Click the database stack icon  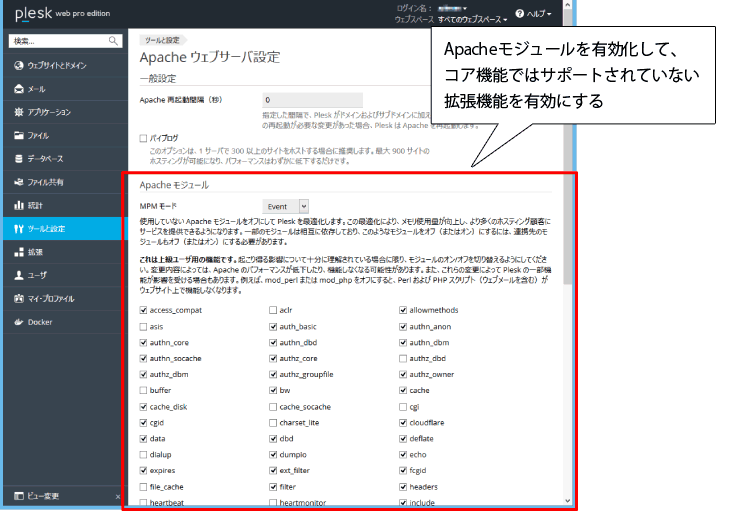[19, 158]
